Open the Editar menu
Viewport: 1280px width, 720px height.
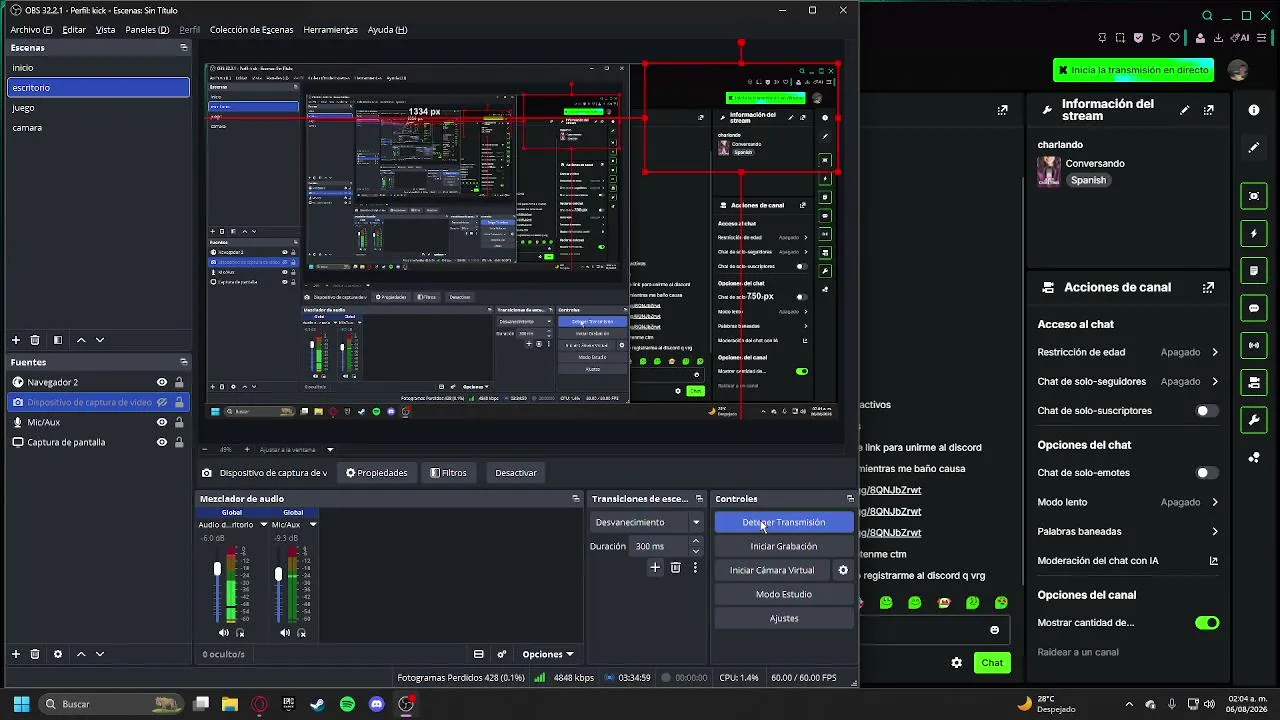coord(74,30)
